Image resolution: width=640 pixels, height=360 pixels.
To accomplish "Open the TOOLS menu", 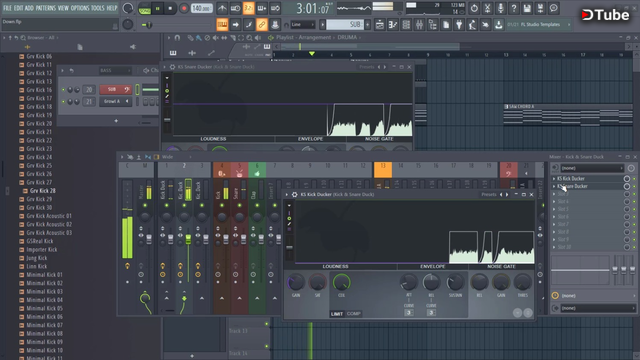I will (x=98, y=8).
